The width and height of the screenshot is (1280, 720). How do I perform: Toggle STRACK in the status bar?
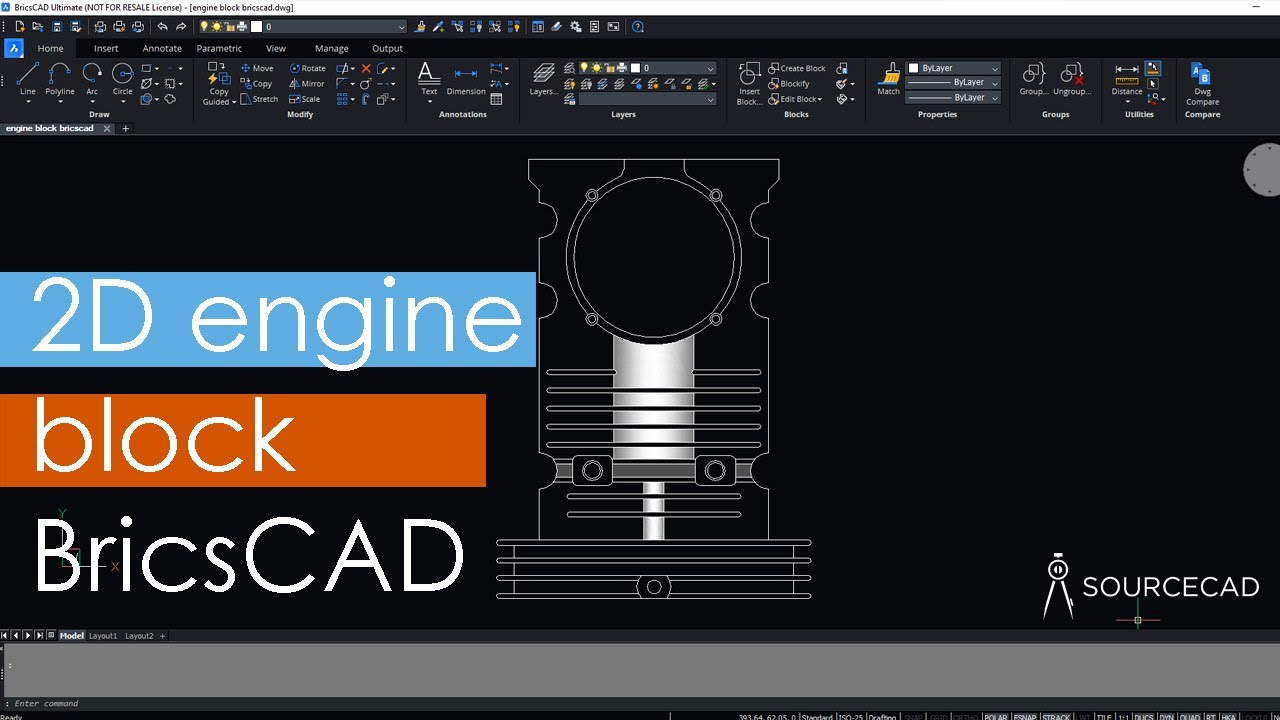coord(1056,716)
